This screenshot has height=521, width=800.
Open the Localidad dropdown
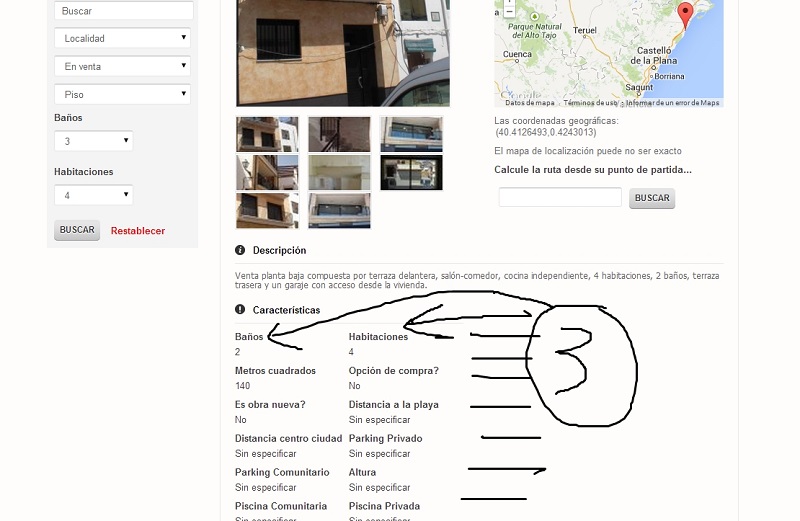[122, 38]
